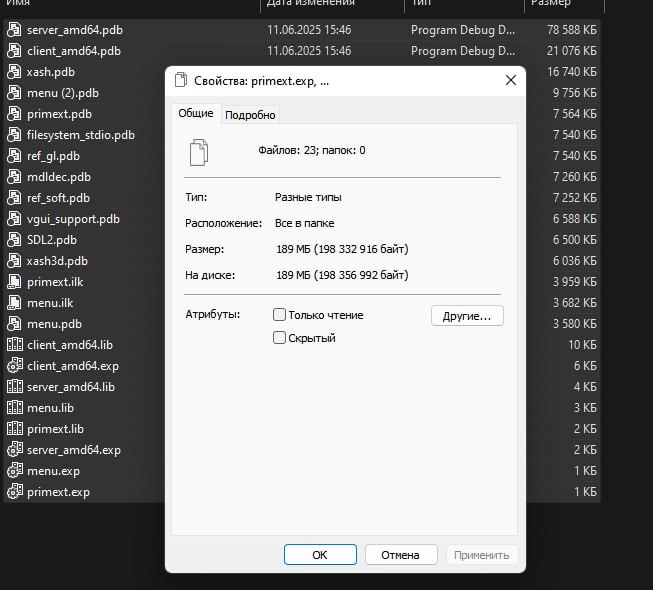Click the "Отмена" button
Viewport: 653px width, 590px height.
tap(400, 555)
